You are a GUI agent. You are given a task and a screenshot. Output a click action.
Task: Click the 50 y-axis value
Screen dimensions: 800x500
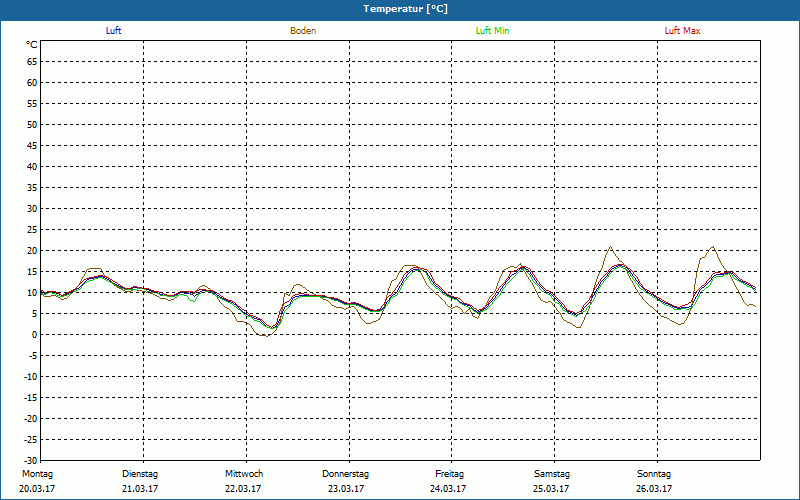pyautogui.click(x=32, y=124)
